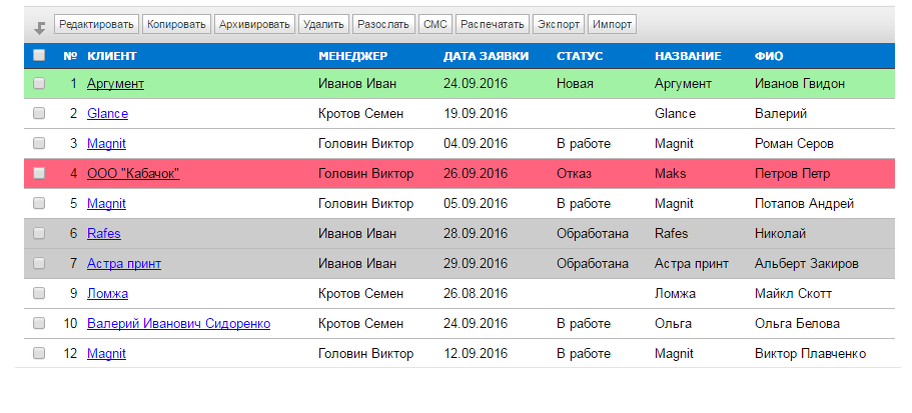Open the Glance client link
The width and height of the screenshot is (912, 413).
pyautogui.click(x=108, y=113)
